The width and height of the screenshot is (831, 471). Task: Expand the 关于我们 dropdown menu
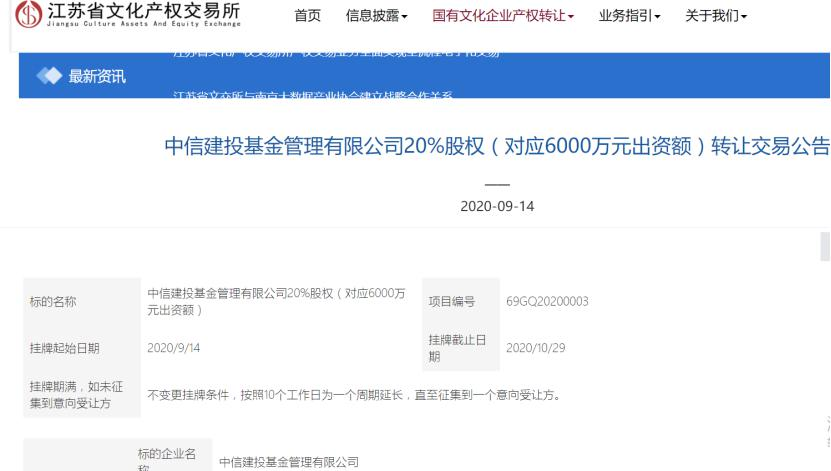[716, 16]
